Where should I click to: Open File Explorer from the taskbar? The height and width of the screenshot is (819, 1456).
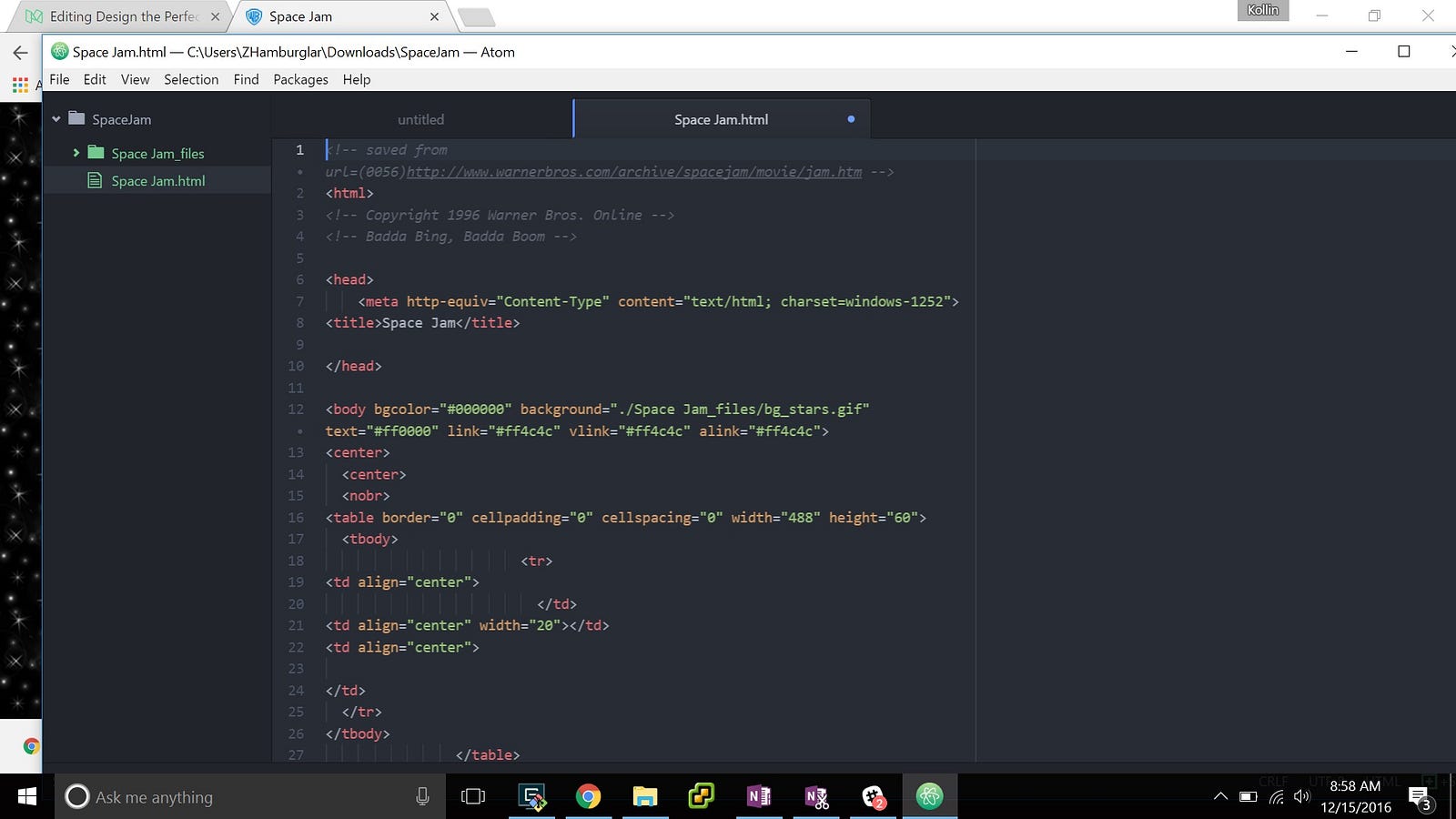pos(645,797)
